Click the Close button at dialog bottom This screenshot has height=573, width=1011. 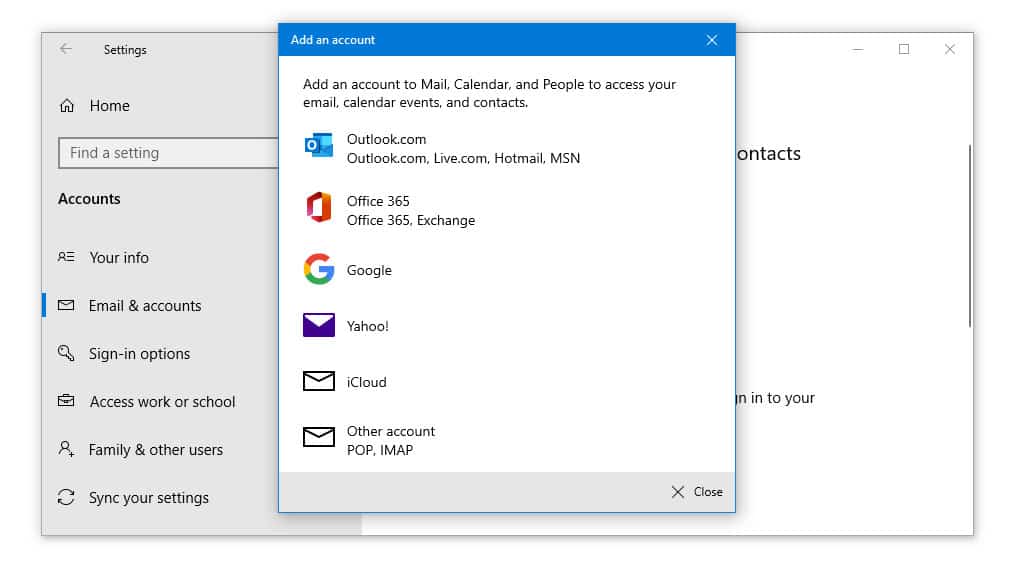(x=697, y=492)
